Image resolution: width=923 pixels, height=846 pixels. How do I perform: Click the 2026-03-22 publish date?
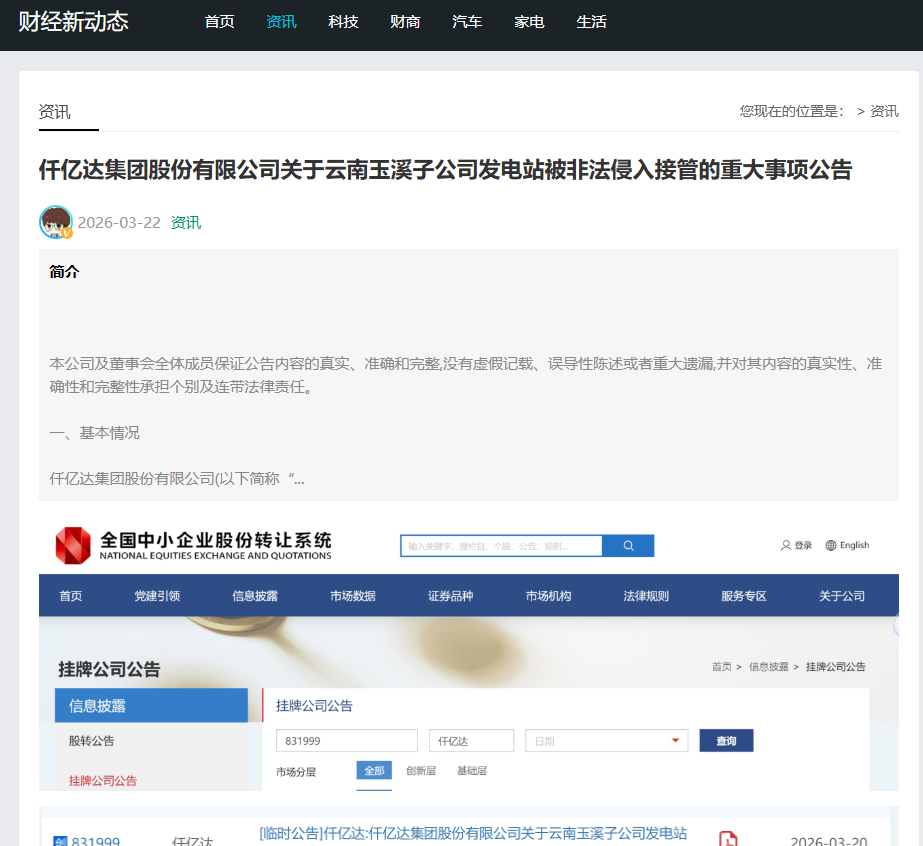pyautogui.click(x=119, y=223)
